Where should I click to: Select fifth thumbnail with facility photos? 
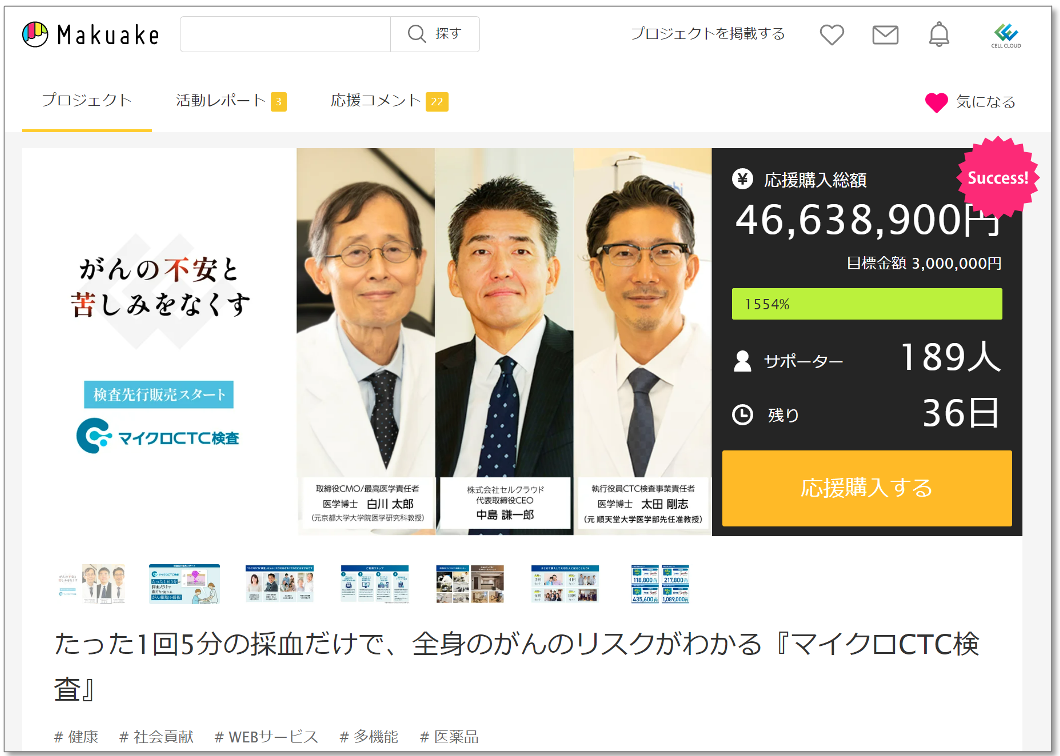click(x=470, y=584)
